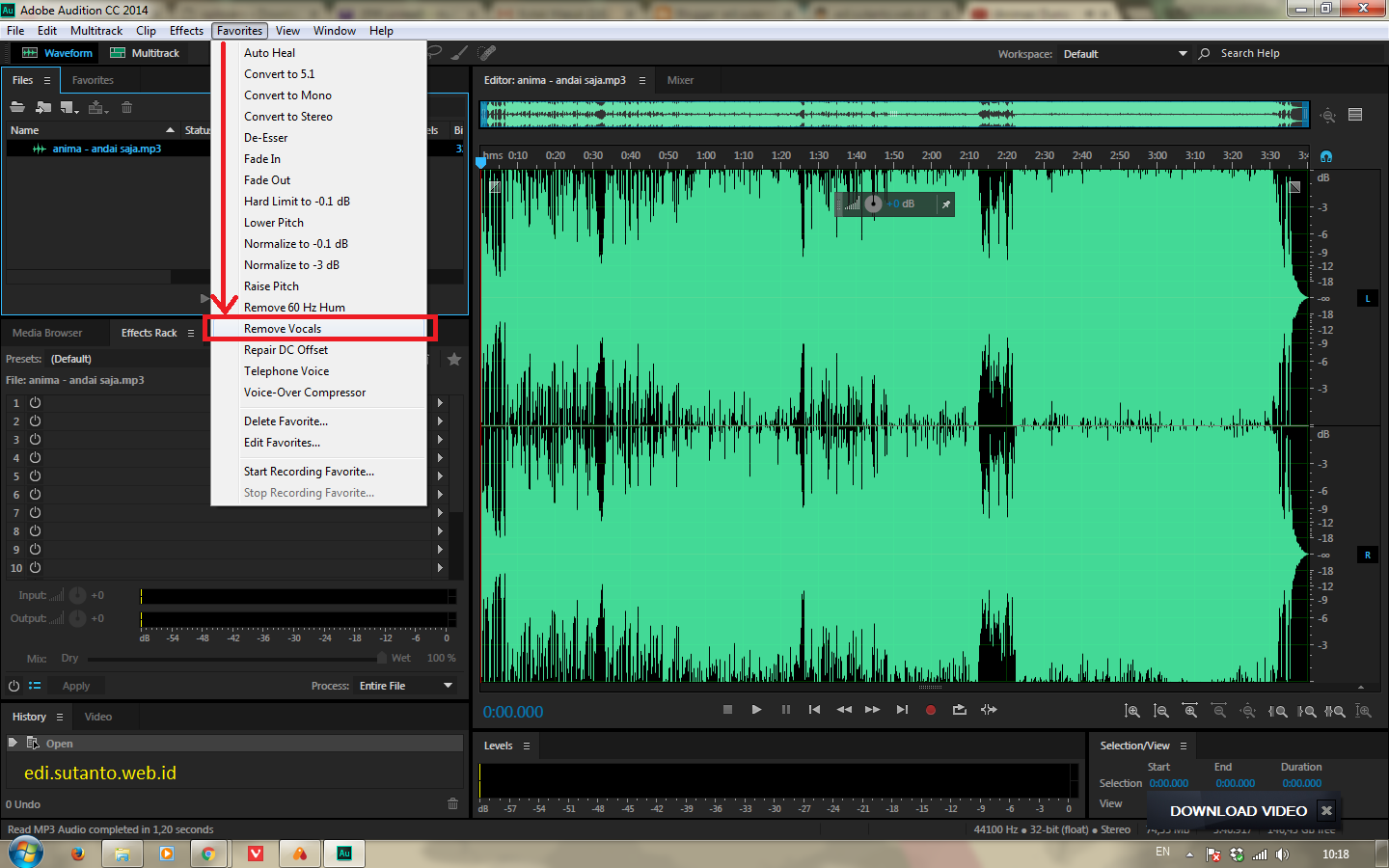Screen dimensions: 1389x868
Task: Expand effect slot 4 arrow menu
Action: click(x=441, y=458)
